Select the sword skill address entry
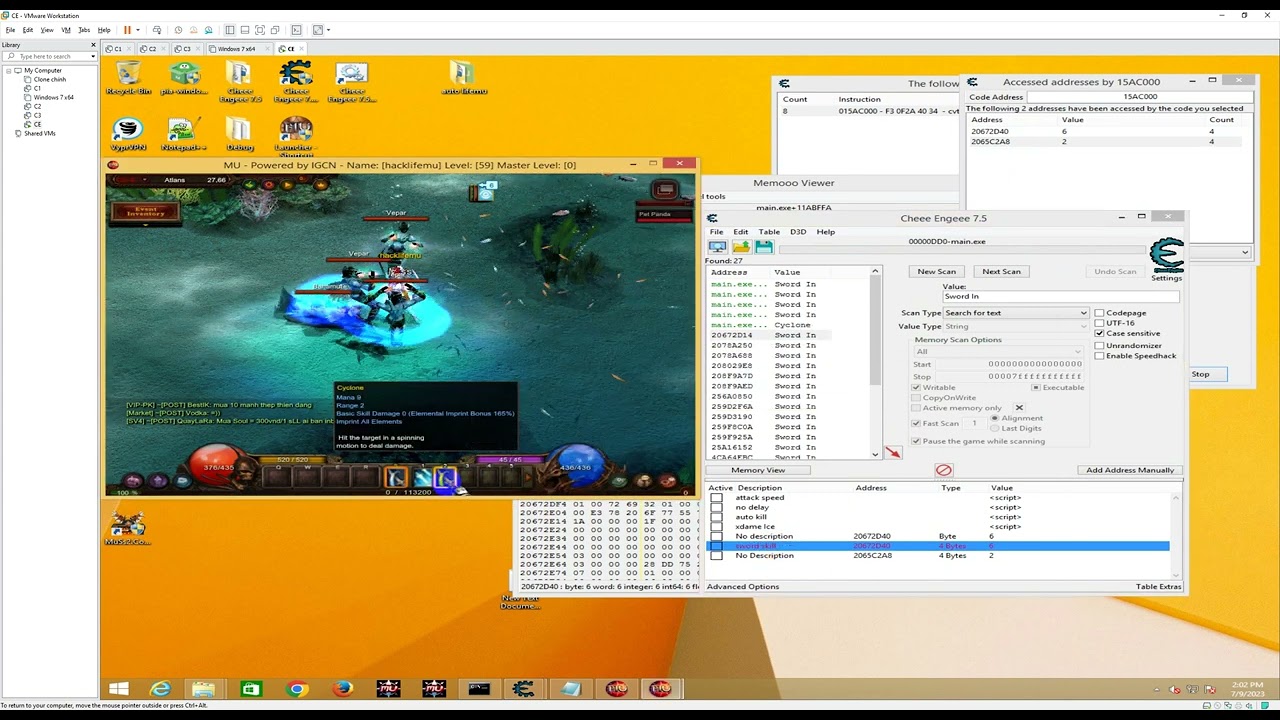The width and height of the screenshot is (1280, 720). (x=938, y=546)
